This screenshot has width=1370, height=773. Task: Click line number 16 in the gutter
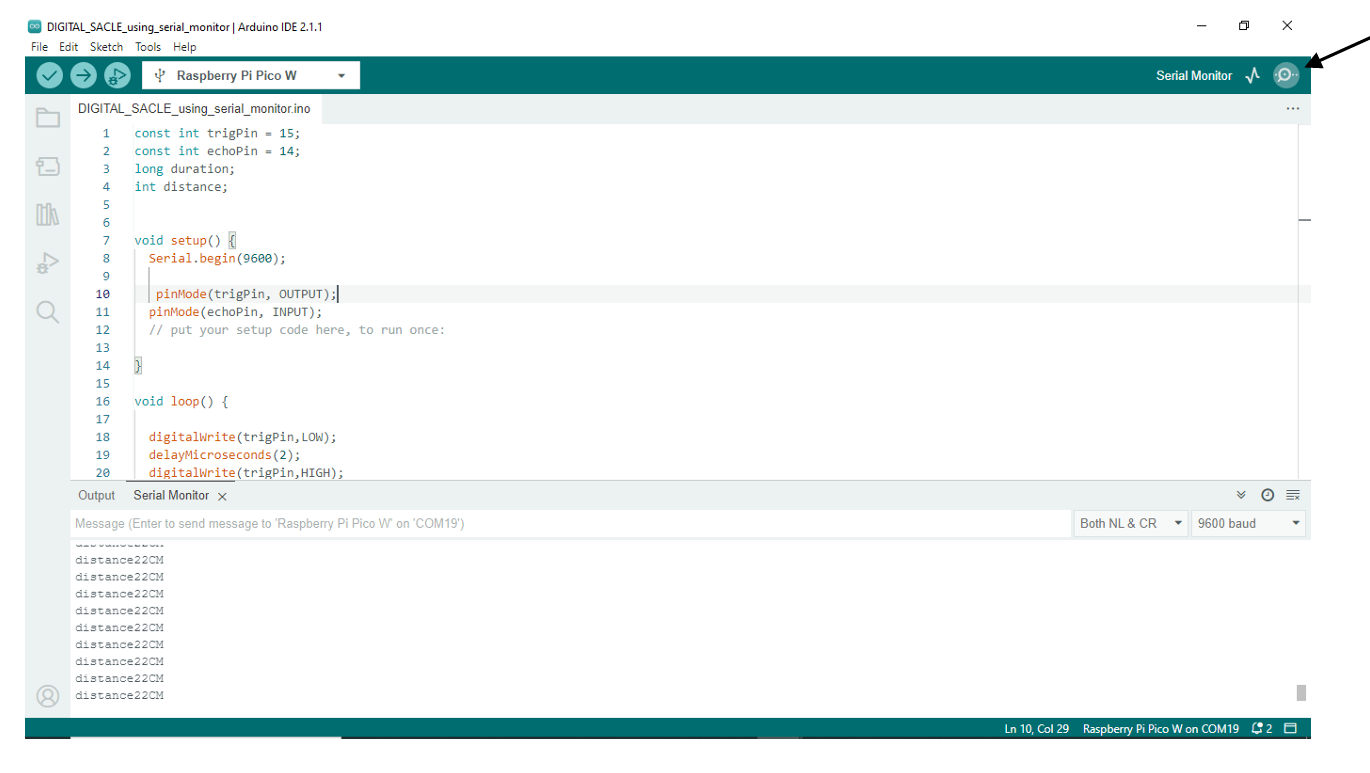(x=103, y=401)
